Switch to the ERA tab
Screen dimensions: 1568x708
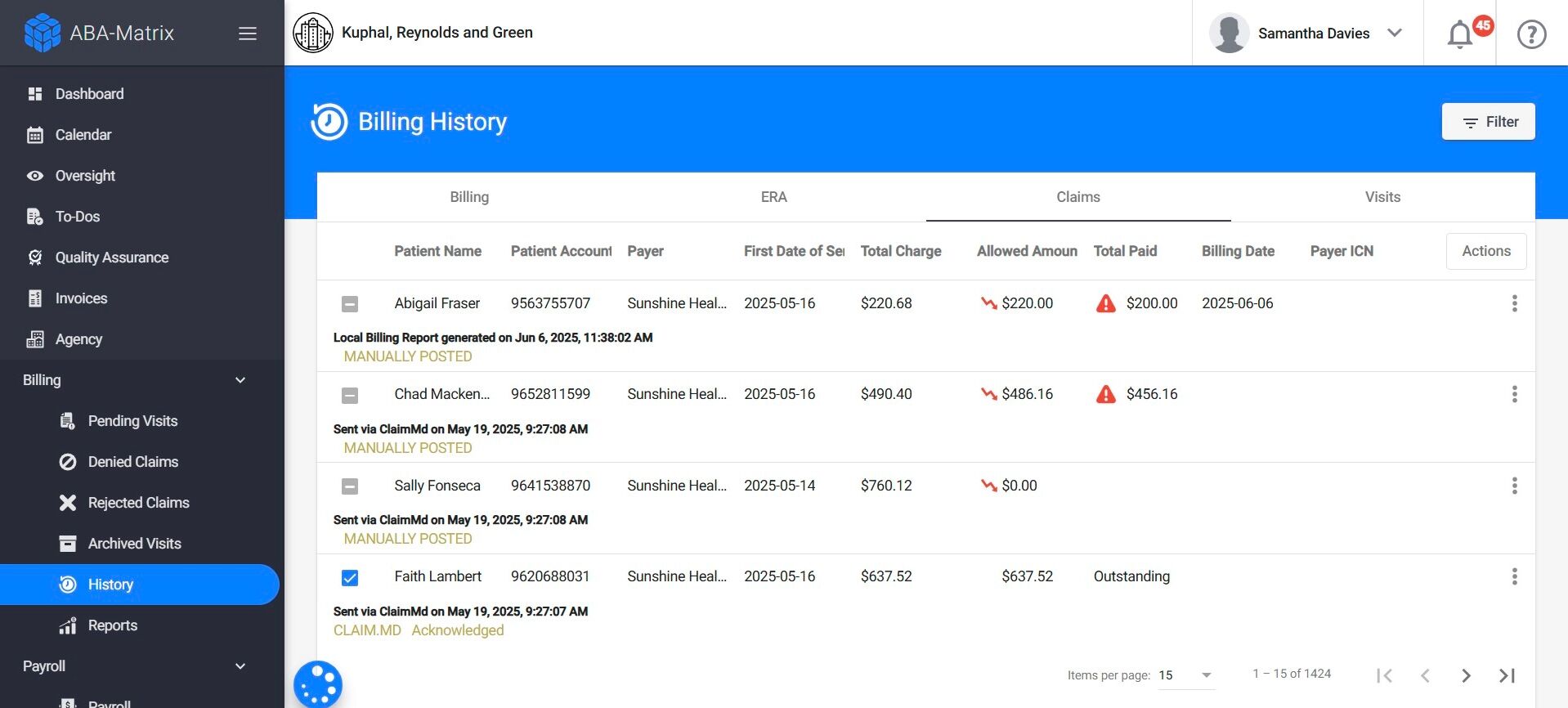(x=773, y=197)
